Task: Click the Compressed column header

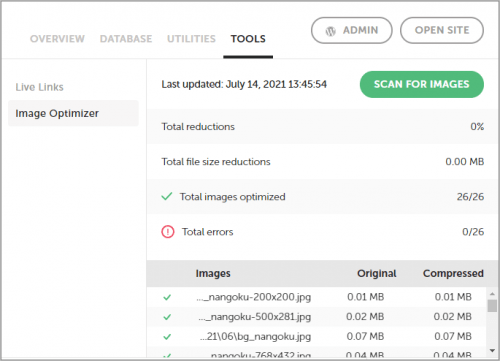Action: click(453, 273)
